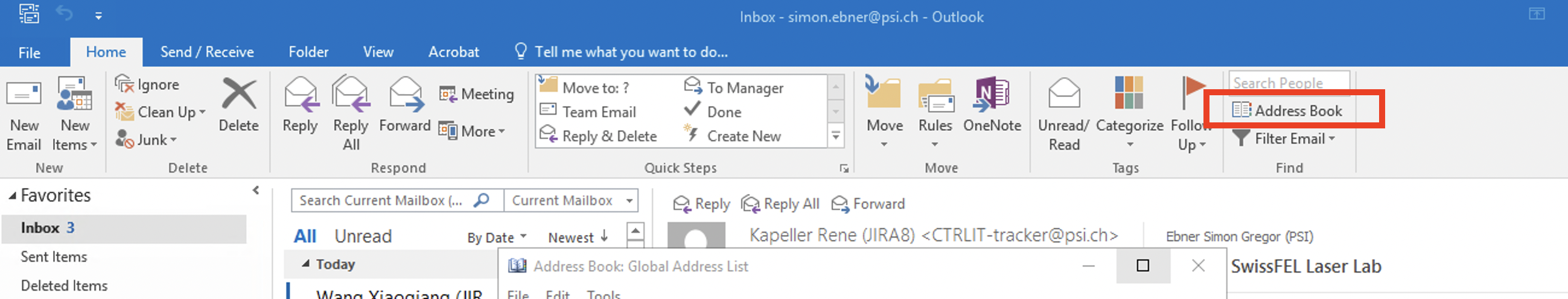Toggle Unread/Read status
The height and width of the screenshot is (299, 1568).
1063,115
